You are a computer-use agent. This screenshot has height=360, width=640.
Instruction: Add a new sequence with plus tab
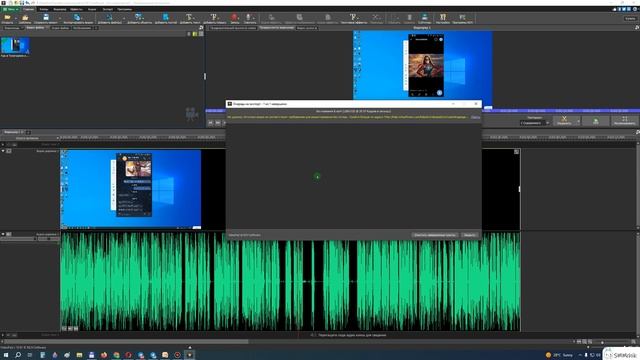click(28, 132)
